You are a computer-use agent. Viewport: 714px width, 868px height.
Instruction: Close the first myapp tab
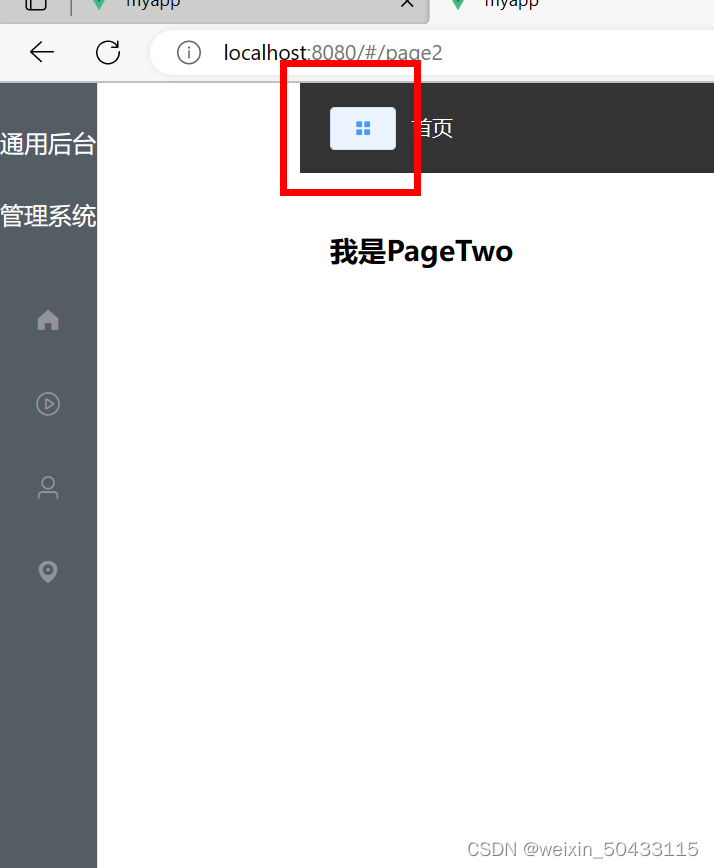click(x=407, y=3)
